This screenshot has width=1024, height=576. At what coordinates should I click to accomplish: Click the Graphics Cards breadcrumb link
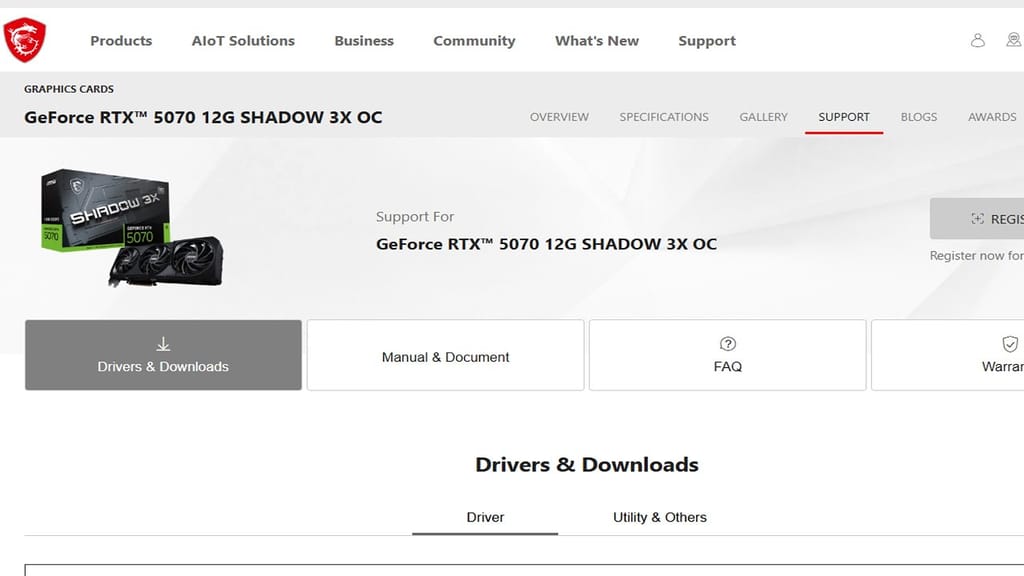(69, 89)
